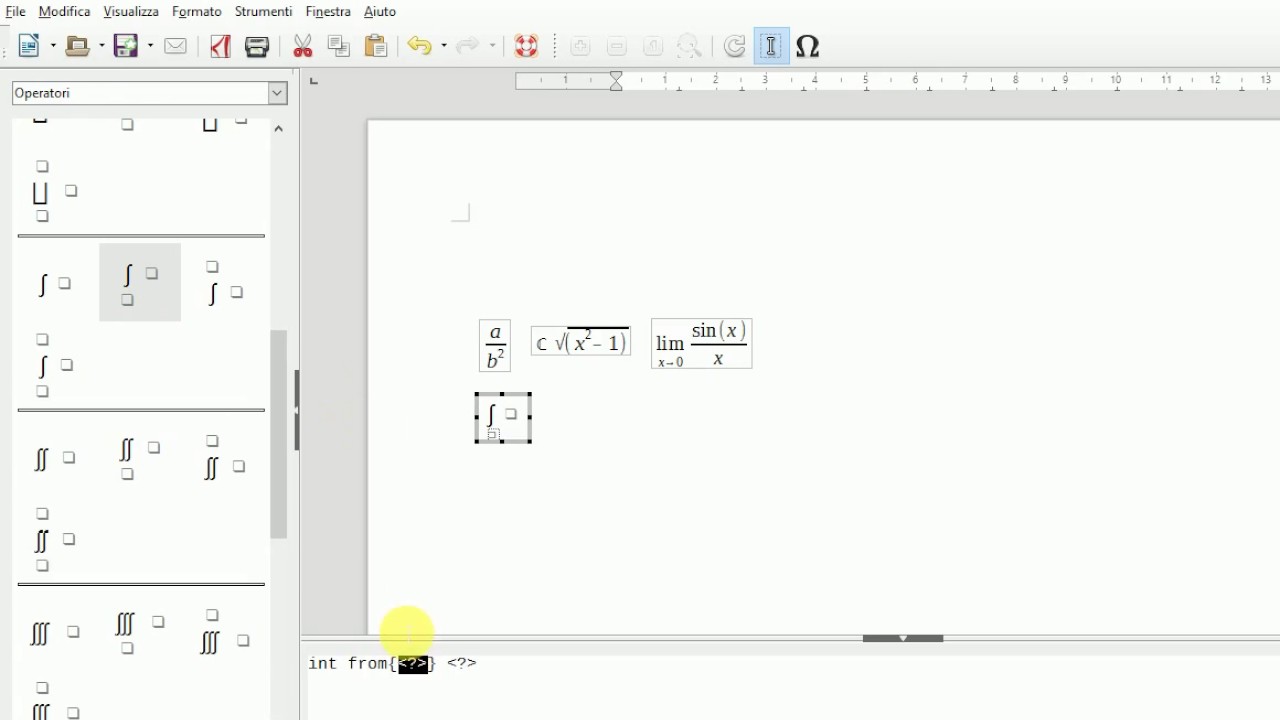Viewport: 1280px width, 720px height.
Task: Open the File menu
Action: pyautogui.click(x=15, y=12)
